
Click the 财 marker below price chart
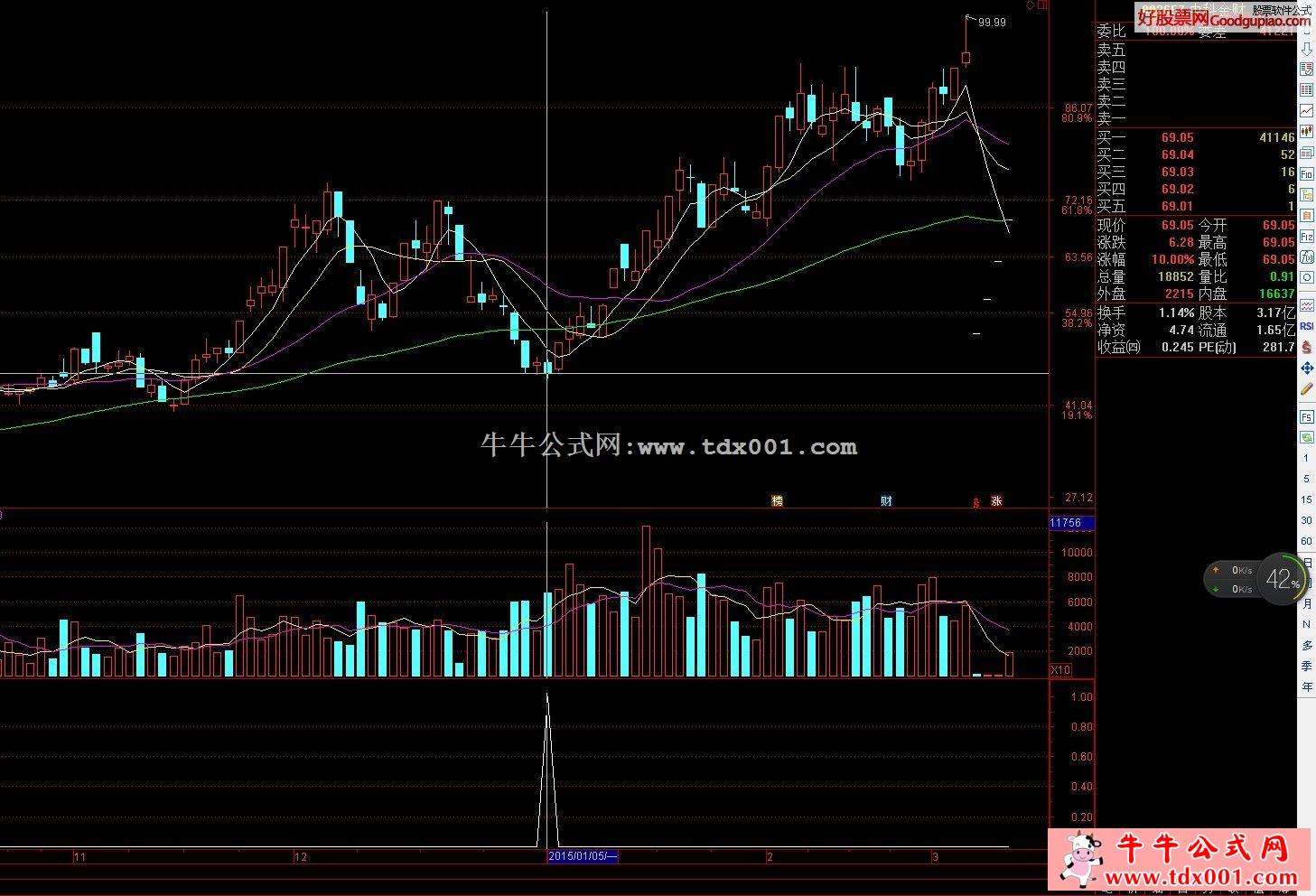click(886, 500)
